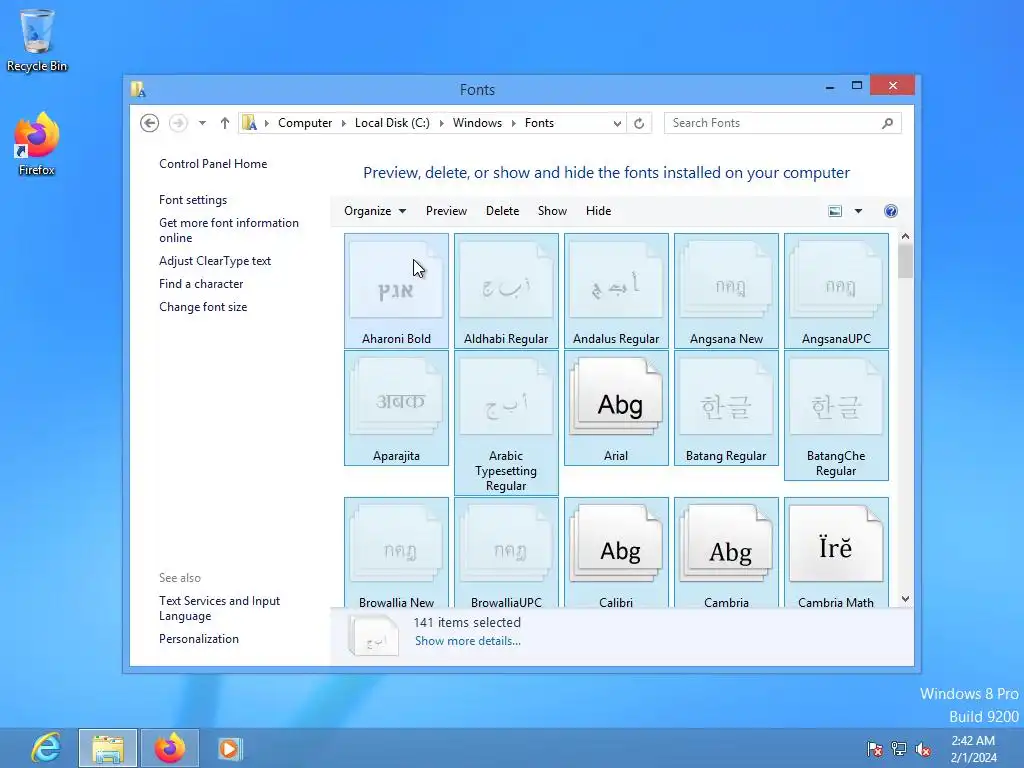Screen dimensions: 1024x768
Task: Click the Action Center flag icon
Action: [x=874, y=749]
